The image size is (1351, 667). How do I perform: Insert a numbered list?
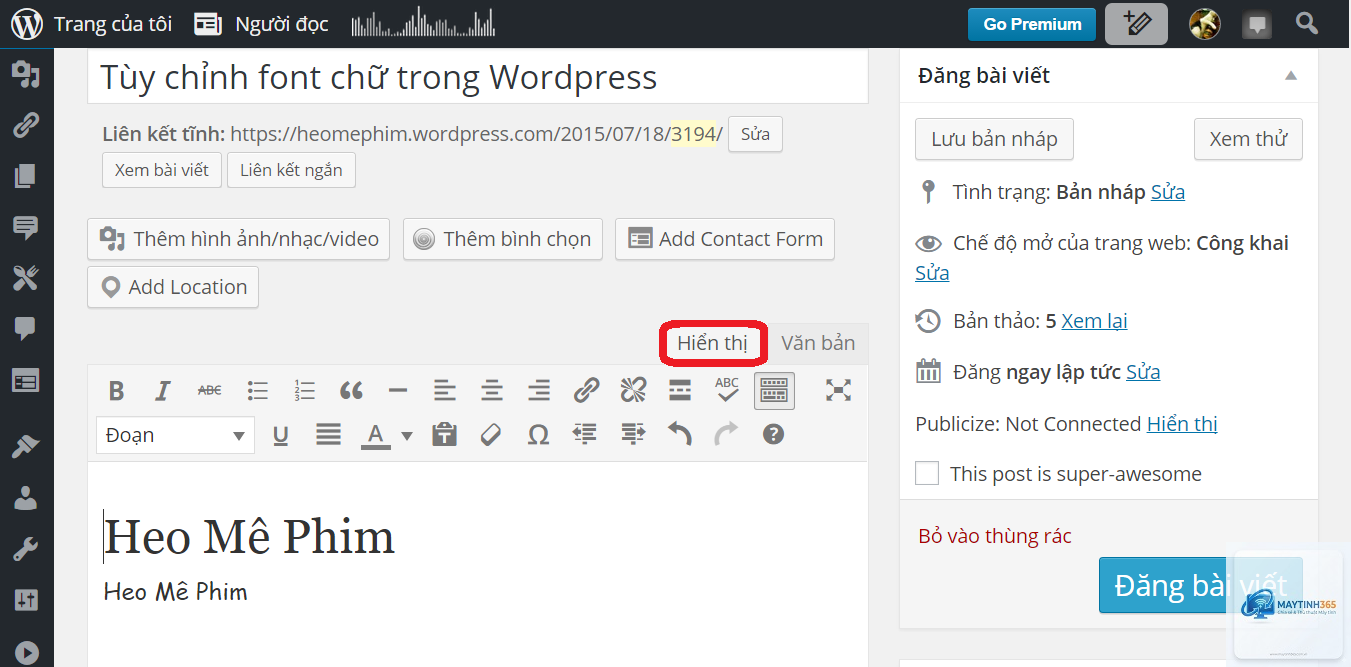304,391
